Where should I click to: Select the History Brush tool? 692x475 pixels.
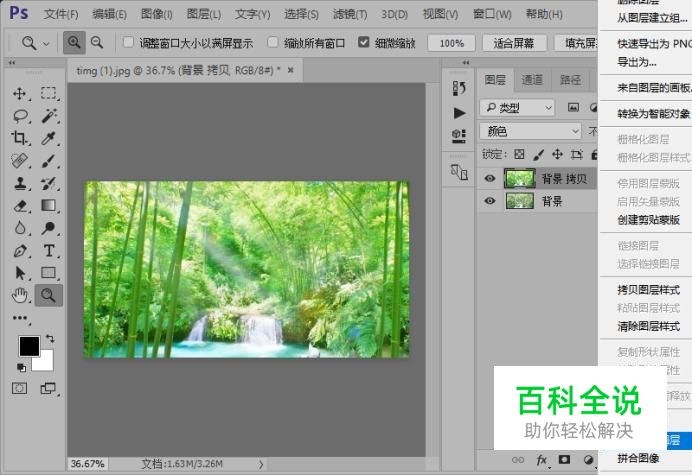click(x=49, y=183)
